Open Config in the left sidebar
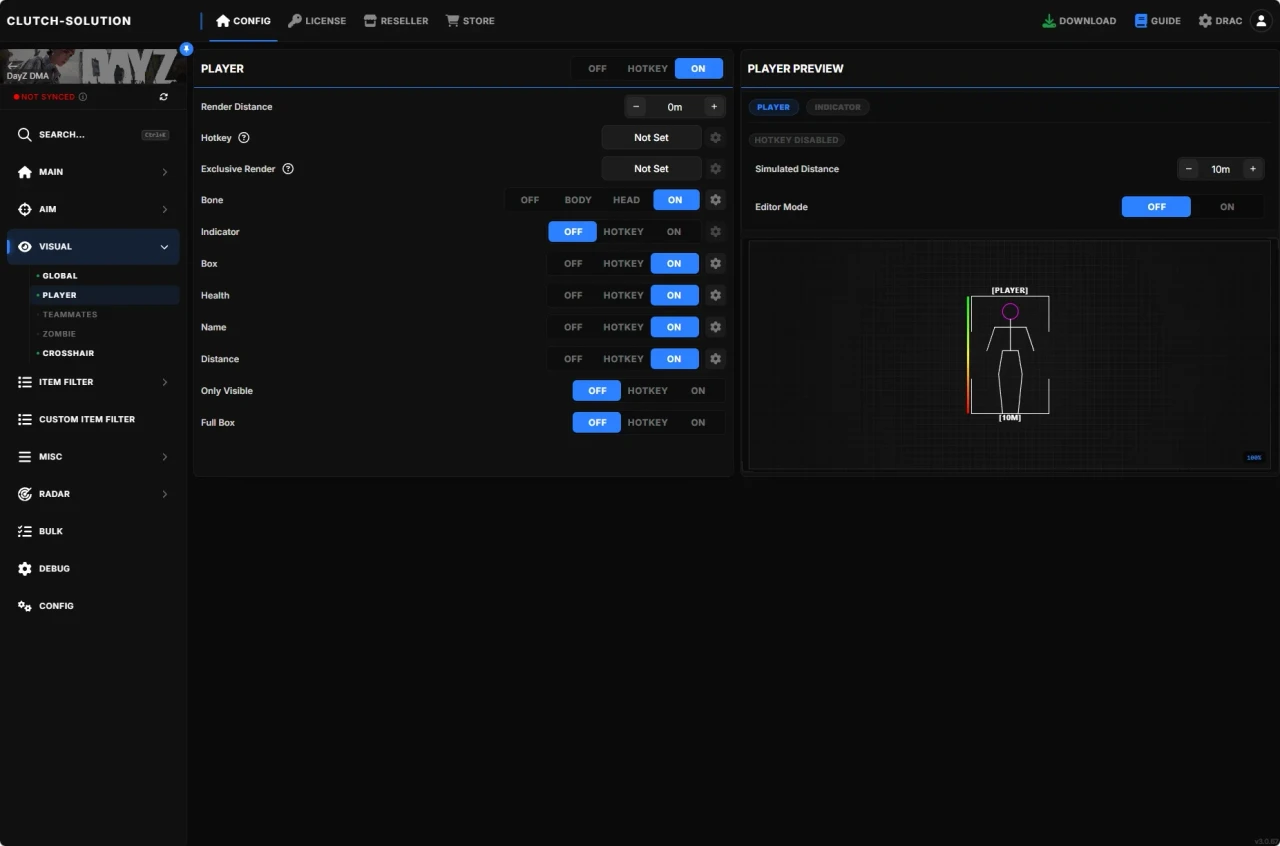 pos(93,606)
